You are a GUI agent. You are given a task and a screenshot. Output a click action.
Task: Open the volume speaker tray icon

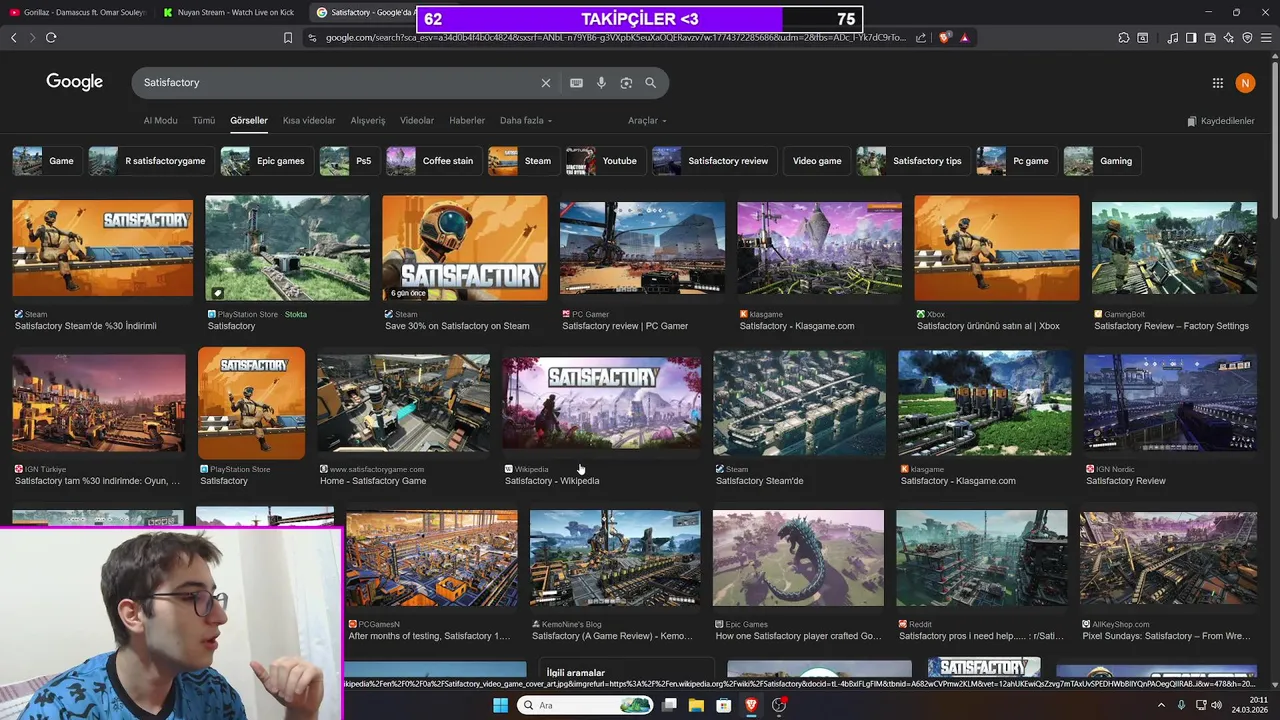(x=1217, y=705)
